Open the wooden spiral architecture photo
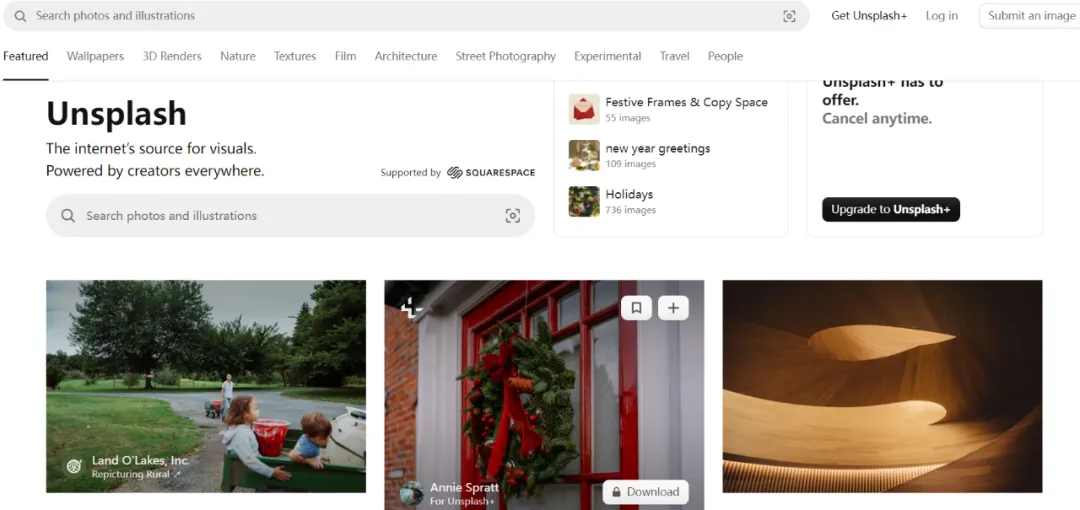This screenshot has height=510, width=1080. 882,386
